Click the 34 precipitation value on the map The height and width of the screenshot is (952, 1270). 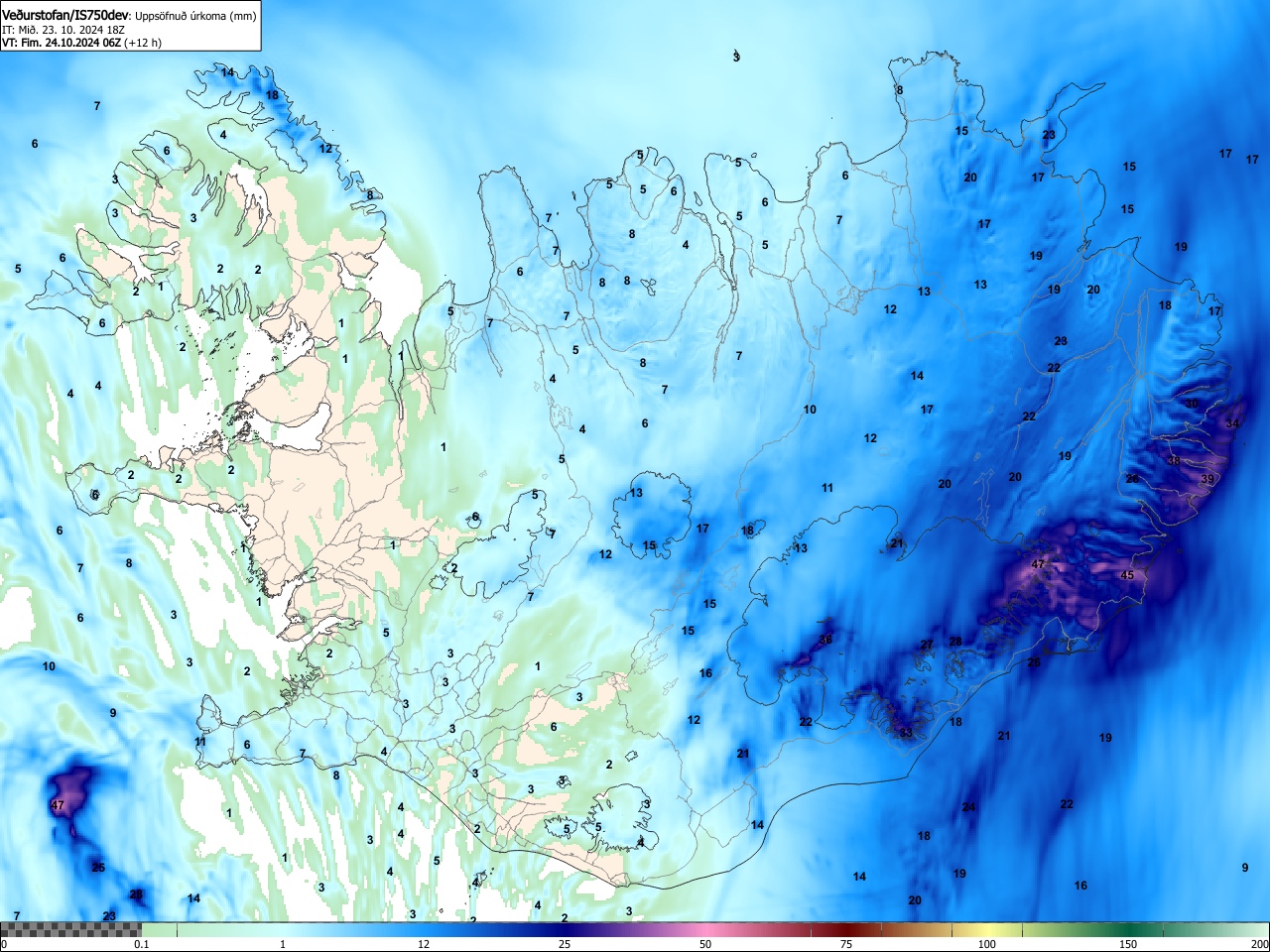click(x=1232, y=423)
